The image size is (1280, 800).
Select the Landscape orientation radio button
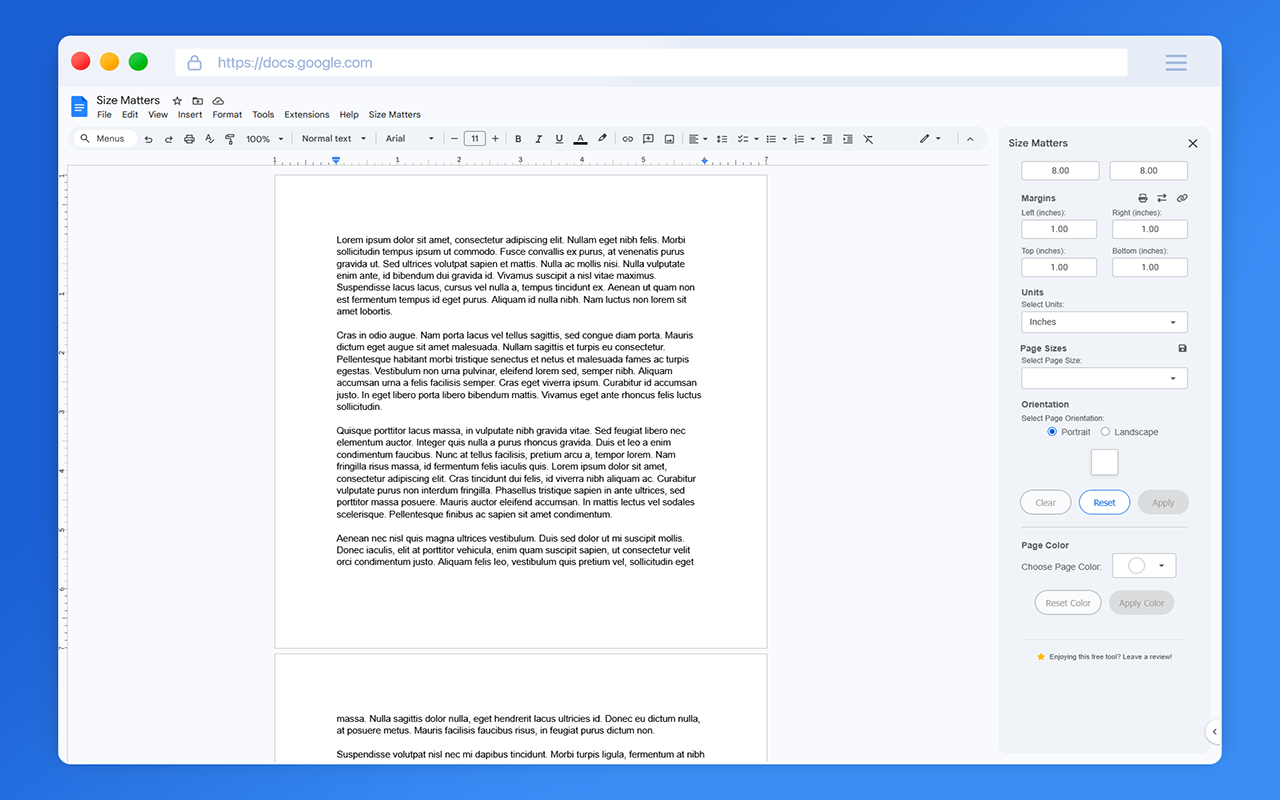point(1105,432)
